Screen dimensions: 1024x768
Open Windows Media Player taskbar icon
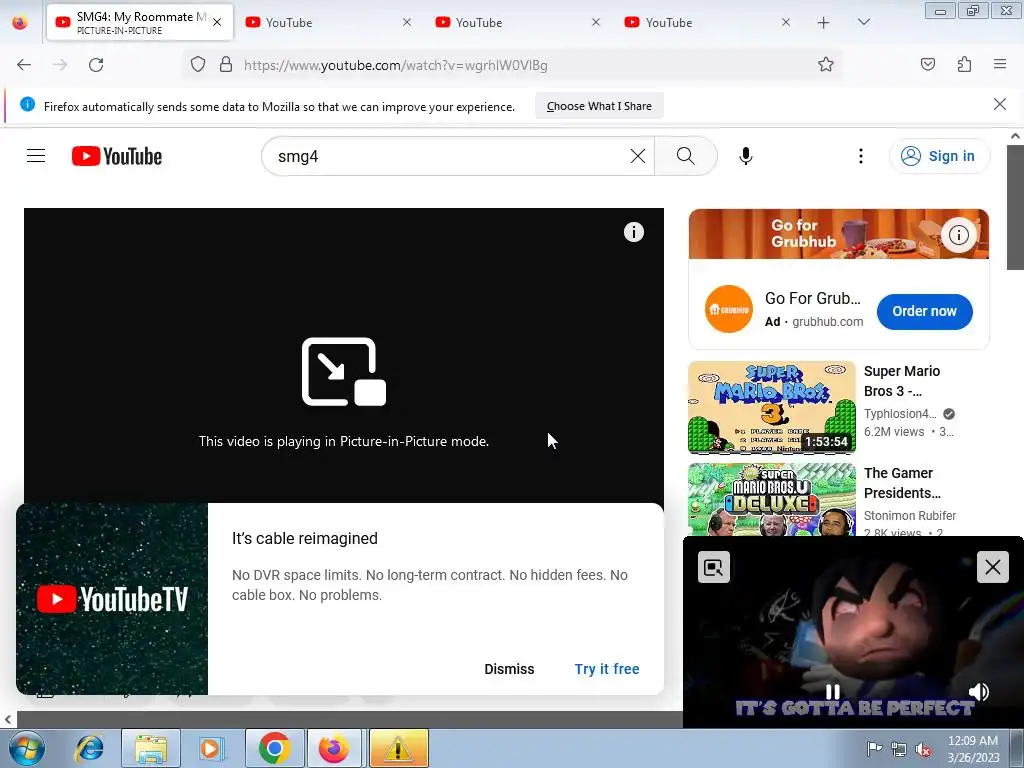[211, 748]
